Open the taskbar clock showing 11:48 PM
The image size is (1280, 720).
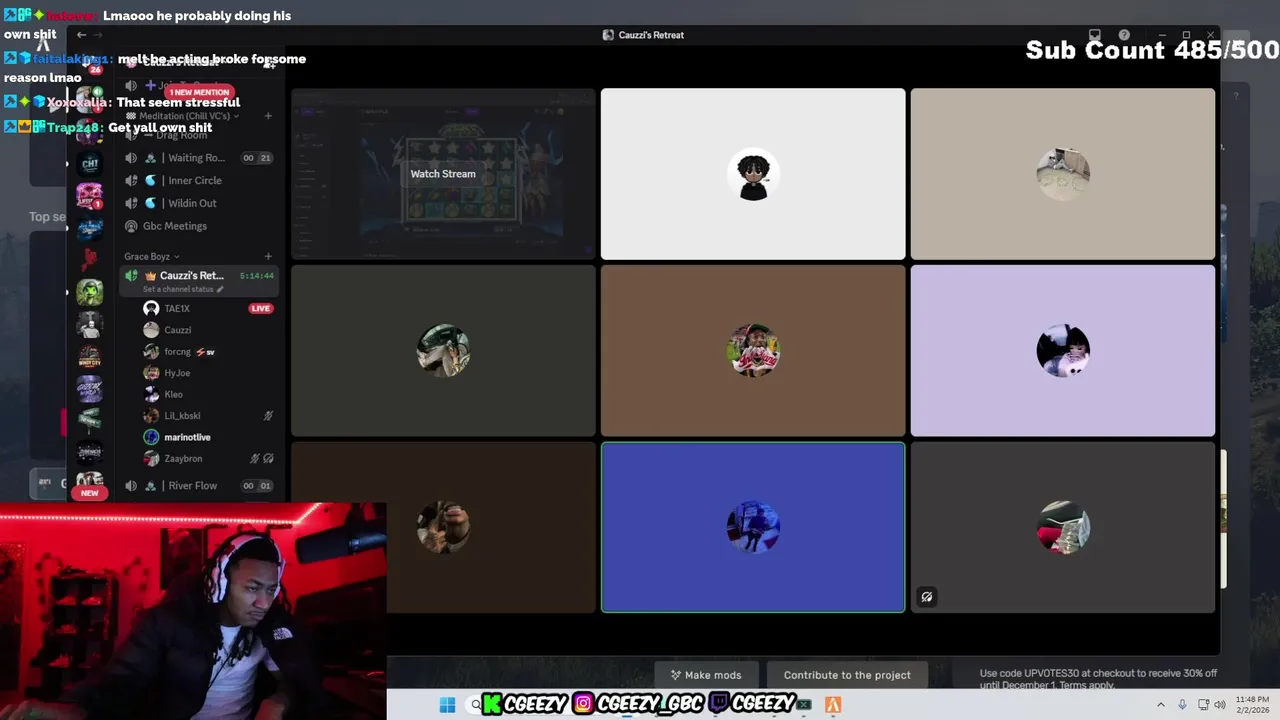(x=1252, y=705)
